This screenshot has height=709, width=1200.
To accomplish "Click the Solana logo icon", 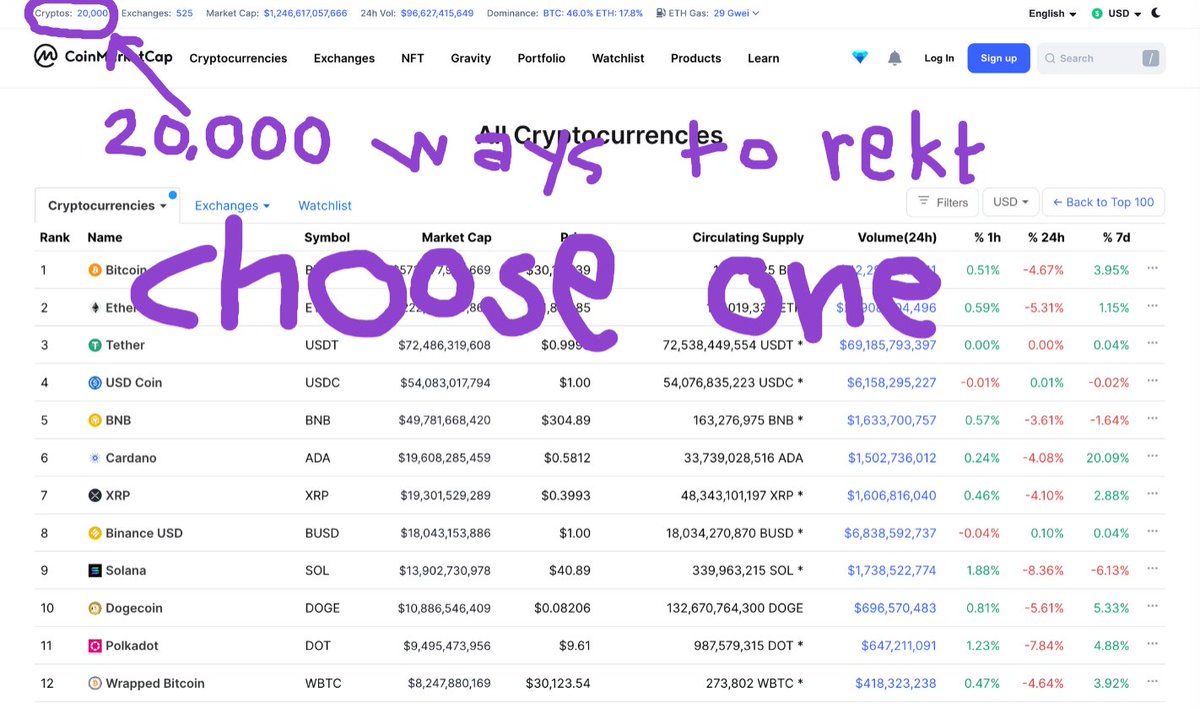I will [x=95, y=570].
